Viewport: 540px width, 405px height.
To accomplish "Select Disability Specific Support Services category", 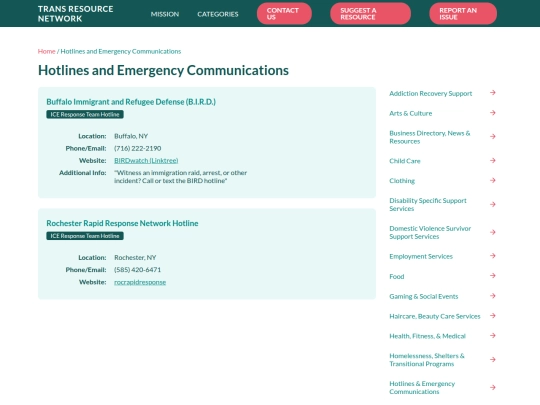I will (428, 205).
